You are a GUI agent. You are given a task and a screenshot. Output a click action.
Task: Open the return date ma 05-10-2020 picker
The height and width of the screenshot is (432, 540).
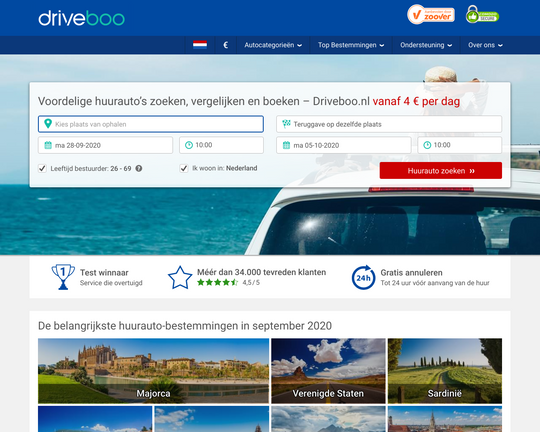344,145
